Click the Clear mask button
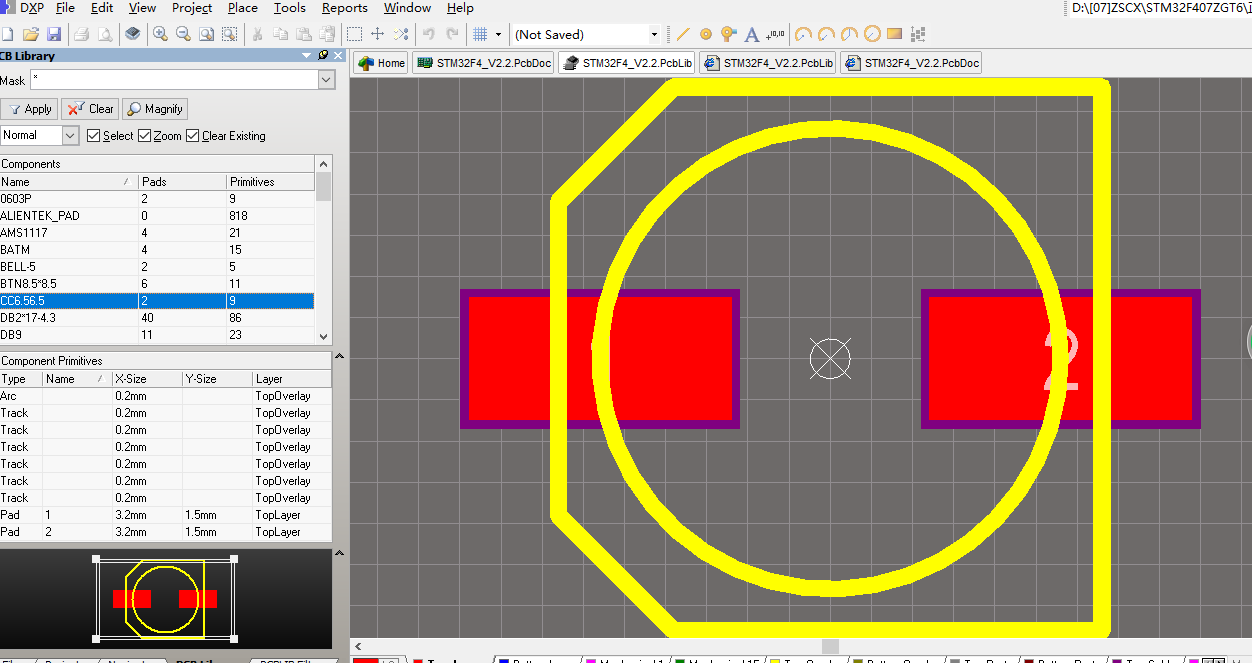 90,109
